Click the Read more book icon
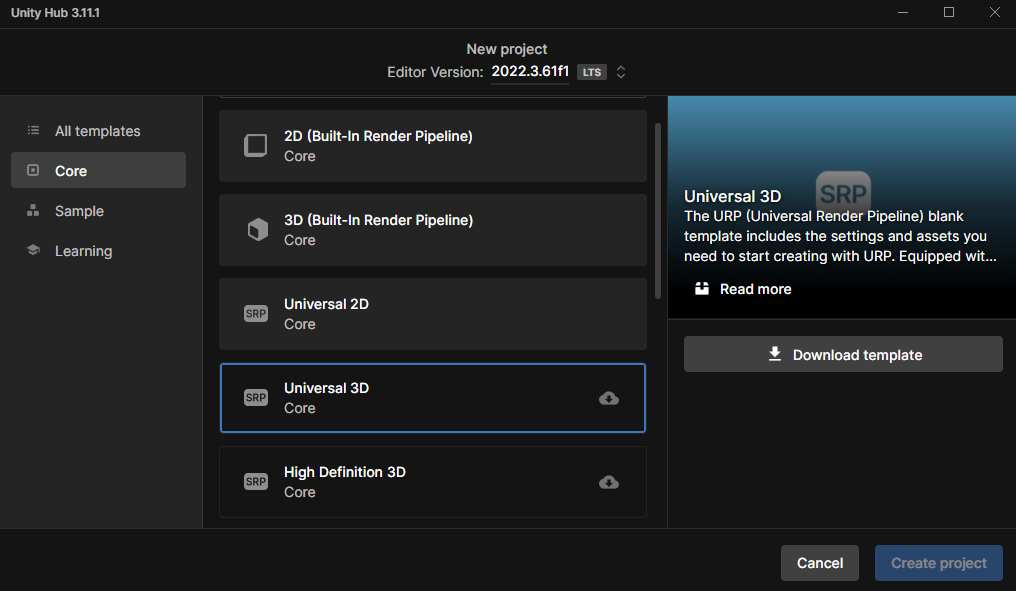Image resolution: width=1016 pixels, height=591 pixels. click(702, 288)
